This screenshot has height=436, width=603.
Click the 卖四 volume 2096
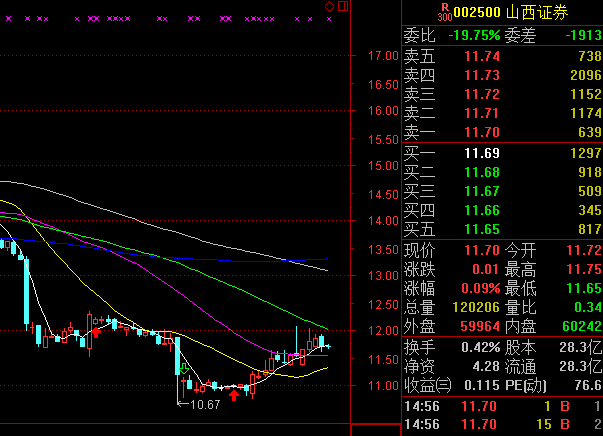586,75
